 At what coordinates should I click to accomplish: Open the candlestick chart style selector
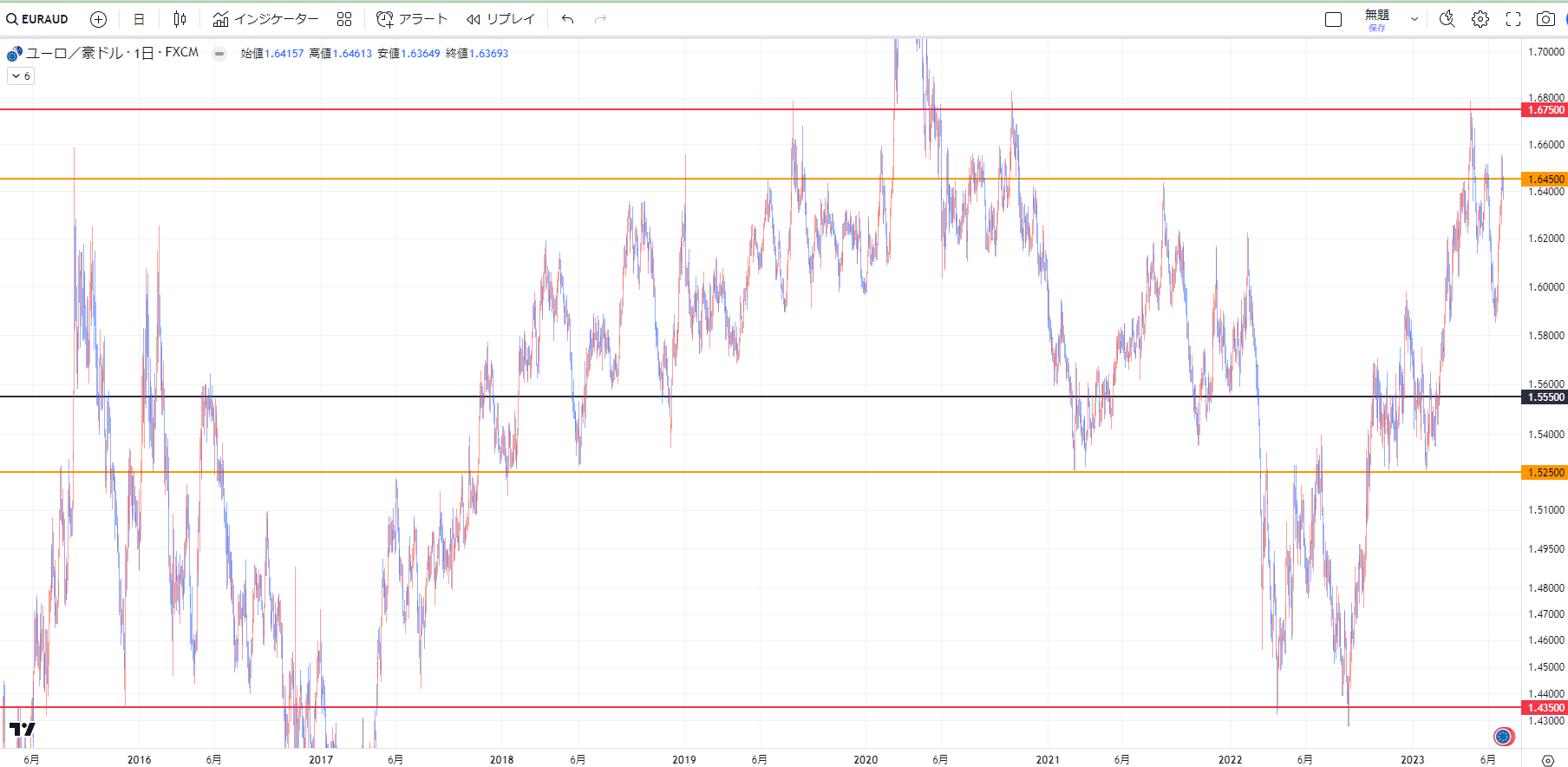[180, 19]
